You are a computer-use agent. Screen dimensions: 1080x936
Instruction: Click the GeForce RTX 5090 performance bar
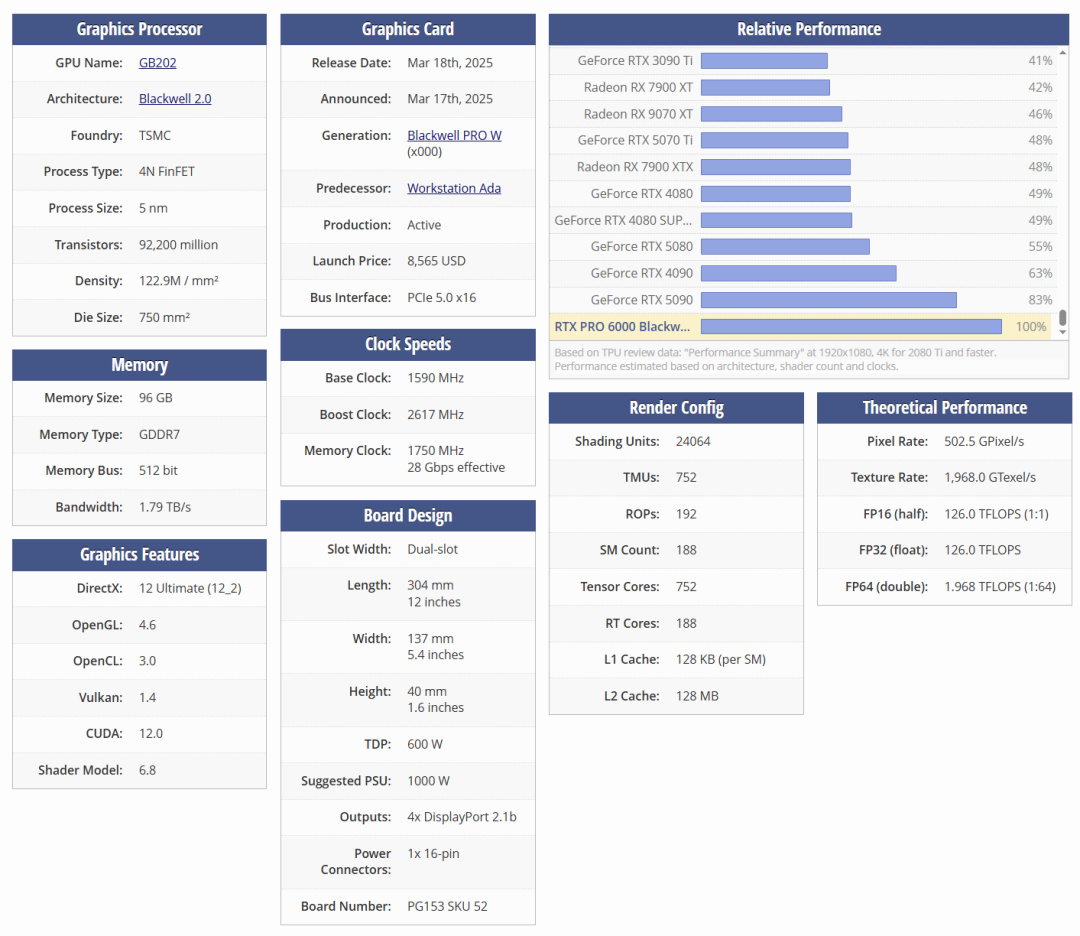point(829,300)
